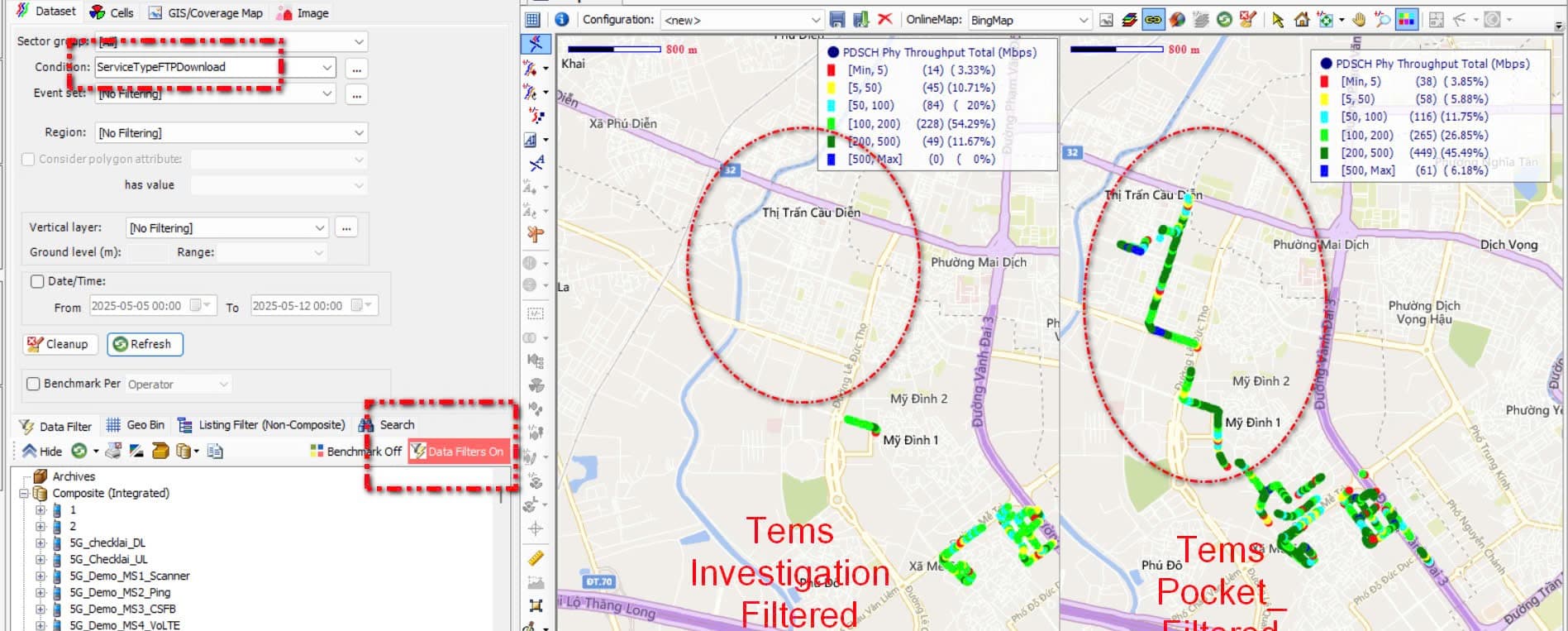The height and width of the screenshot is (631, 1568).
Task: Click the top icon in the vertical toolbar
Action: point(536,43)
